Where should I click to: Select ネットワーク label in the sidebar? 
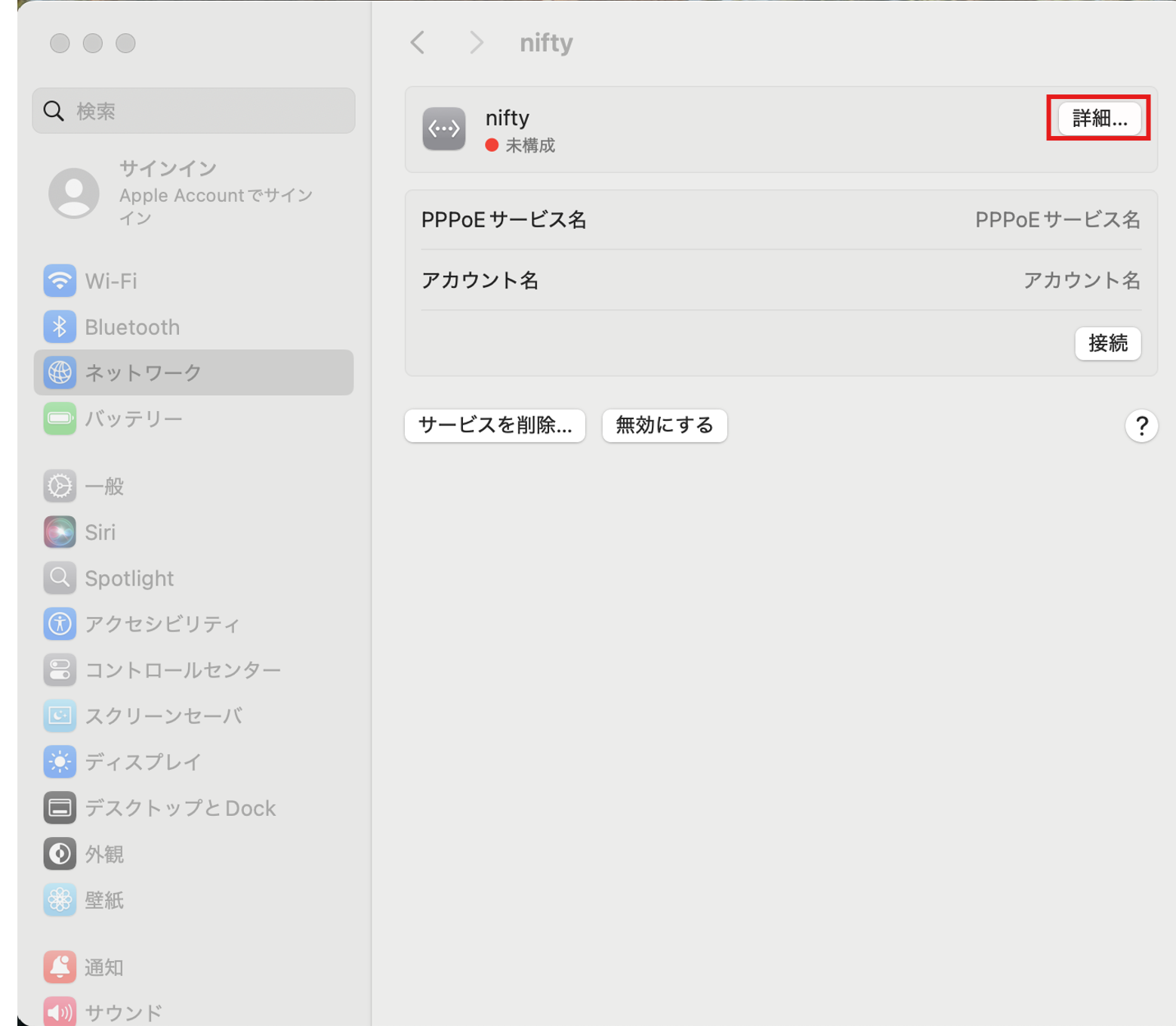tap(143, 372)
